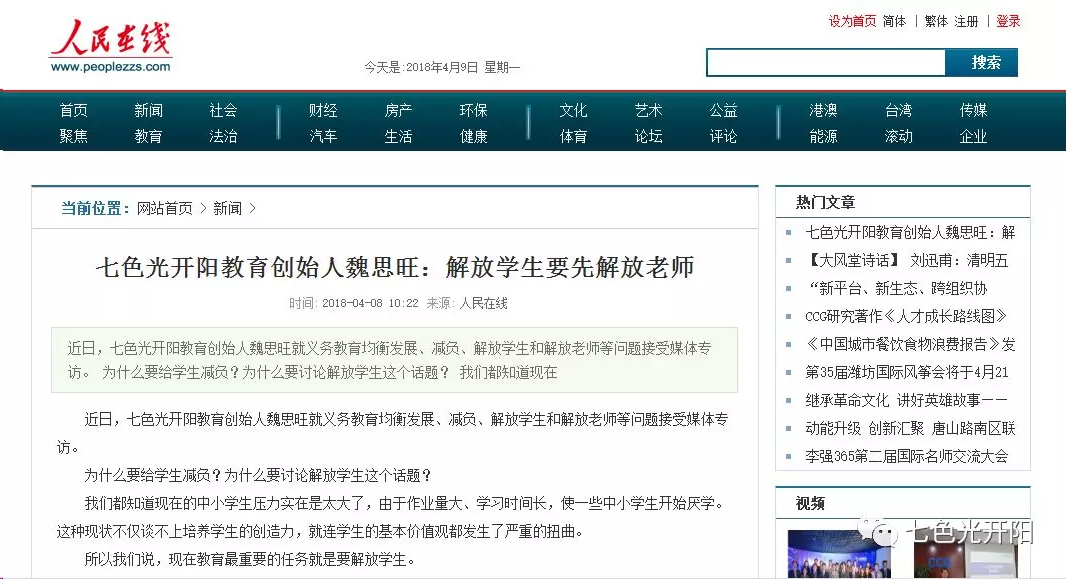Screen dimensions: 1066x579
Task: Open hot article 李强365第二届国际名师交流大会
Action: tap(907, 456)
